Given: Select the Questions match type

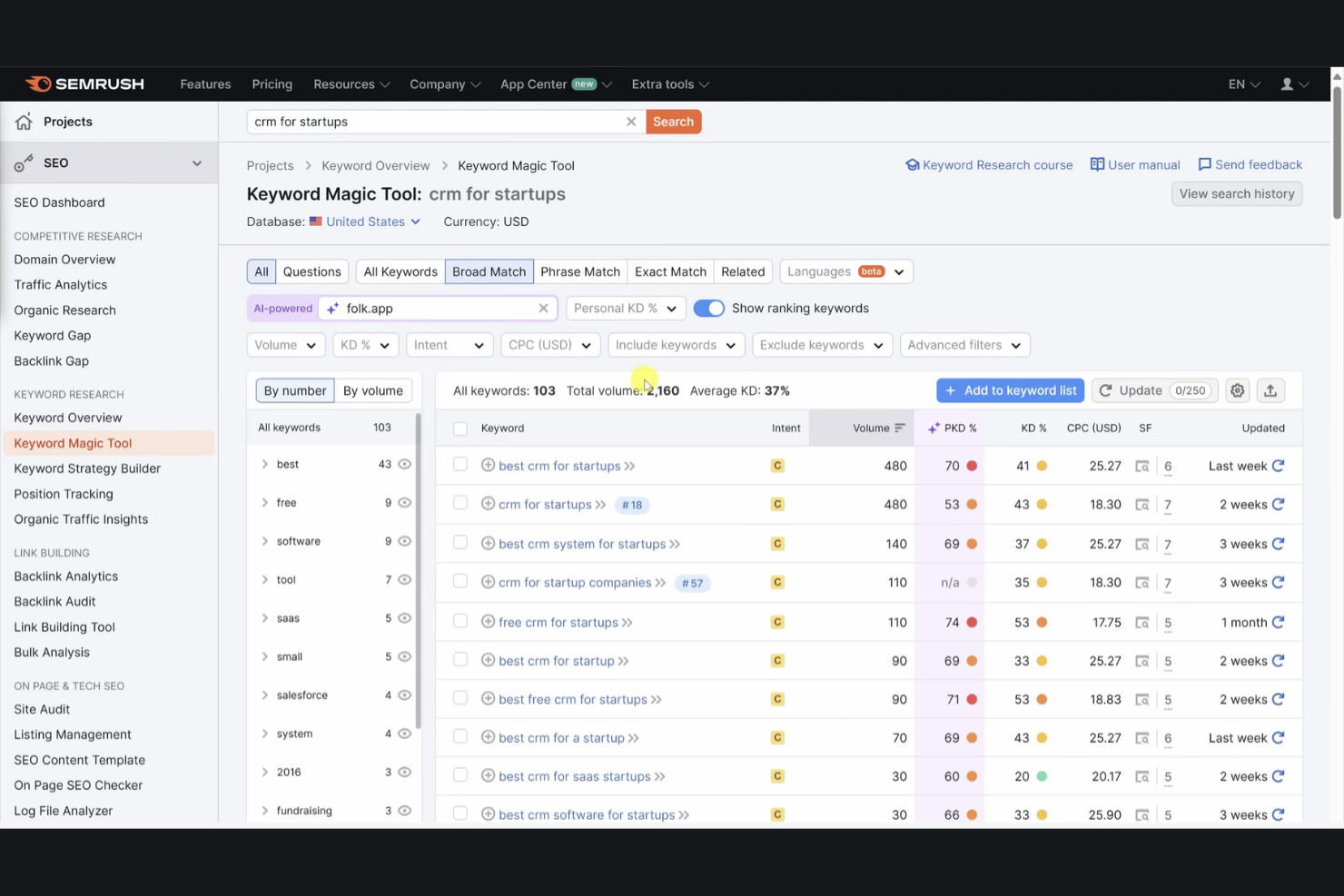Looking at the screenshot, I should click(x=311, y=271).
